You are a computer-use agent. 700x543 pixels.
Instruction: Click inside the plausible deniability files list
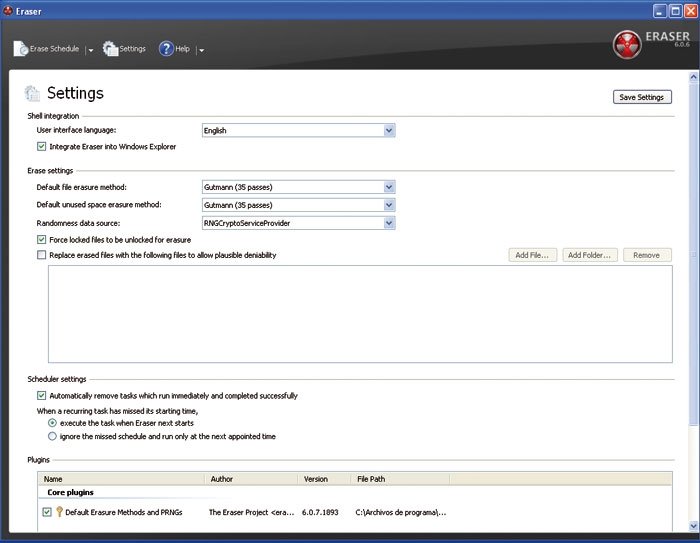click(x=360, y=314)
